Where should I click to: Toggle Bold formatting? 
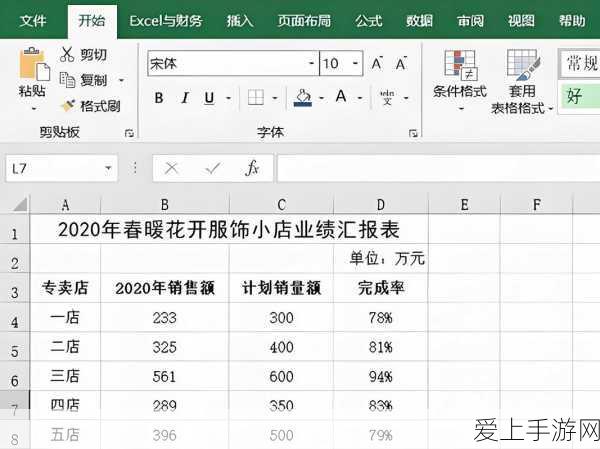click(159, 98)
